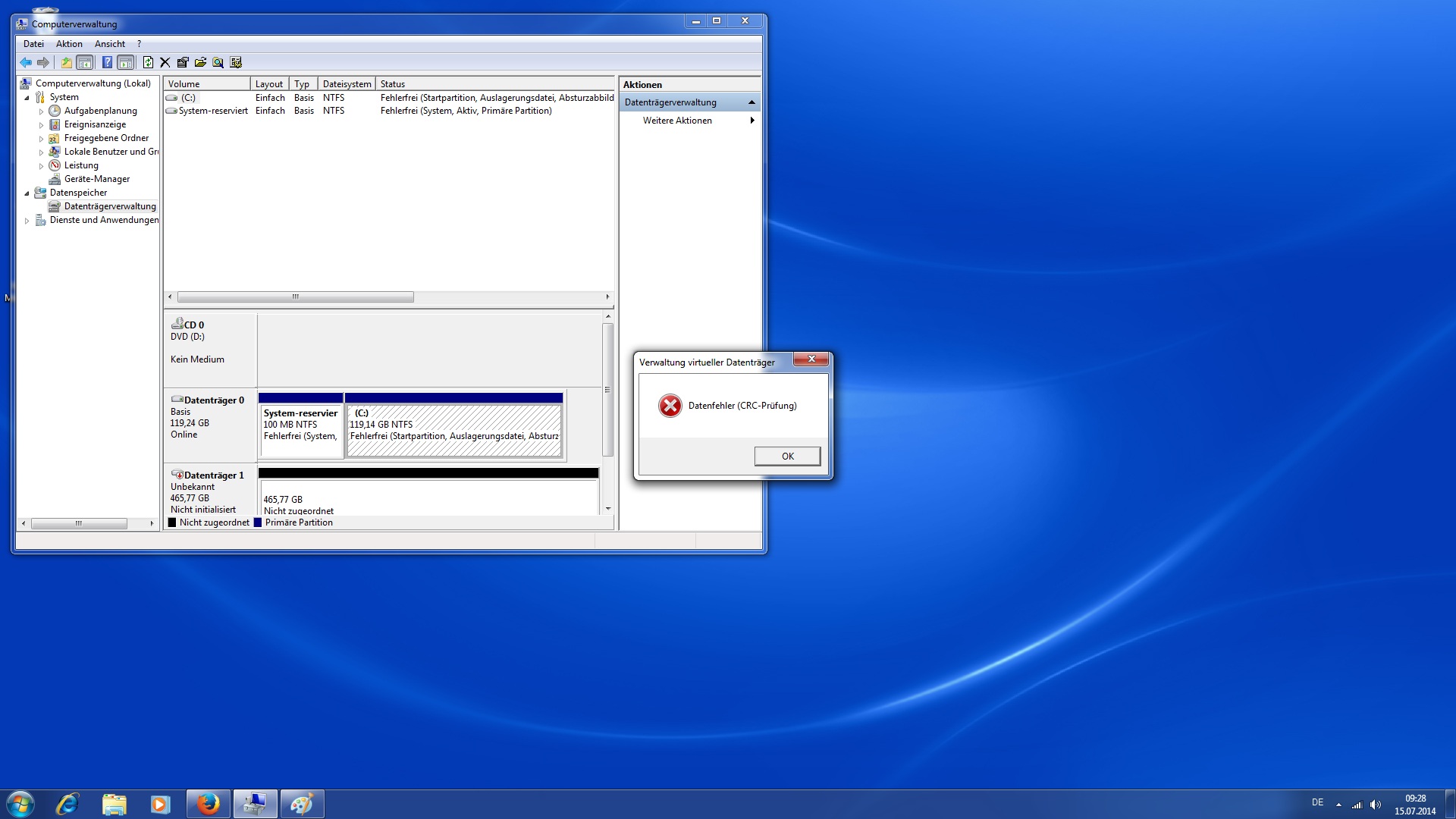Screen dimensions: 1456x819
Task: Open Firefox from the taskbar
Action: pyautogui.click(x=208, y=804)
